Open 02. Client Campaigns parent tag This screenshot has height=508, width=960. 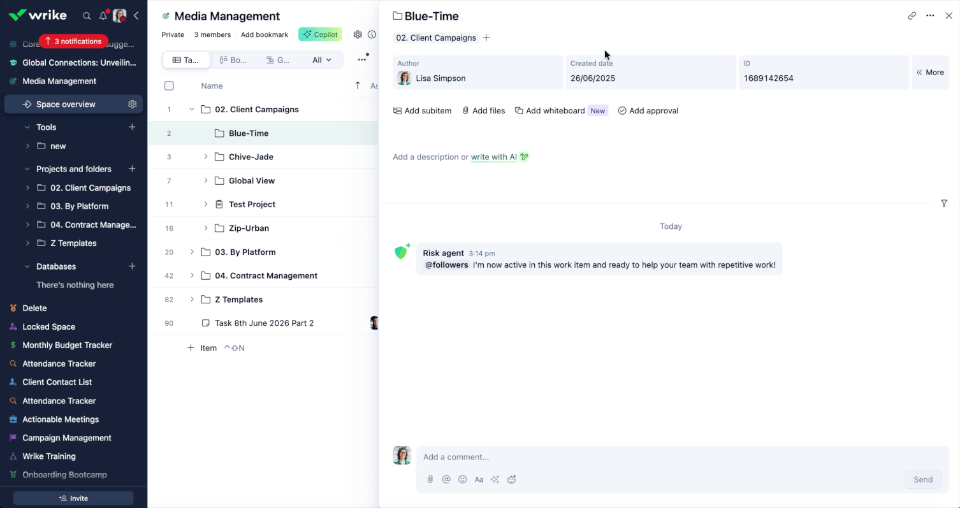[x=436, y=38]
